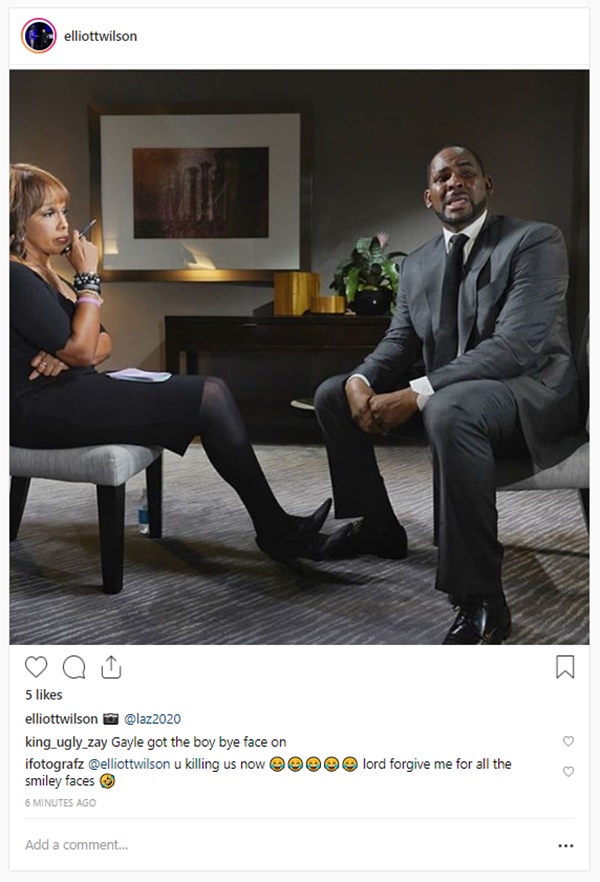Open elliottwilson username in post header
The height and width of the screenshot is (882, 600).
[x=100, y=36]
